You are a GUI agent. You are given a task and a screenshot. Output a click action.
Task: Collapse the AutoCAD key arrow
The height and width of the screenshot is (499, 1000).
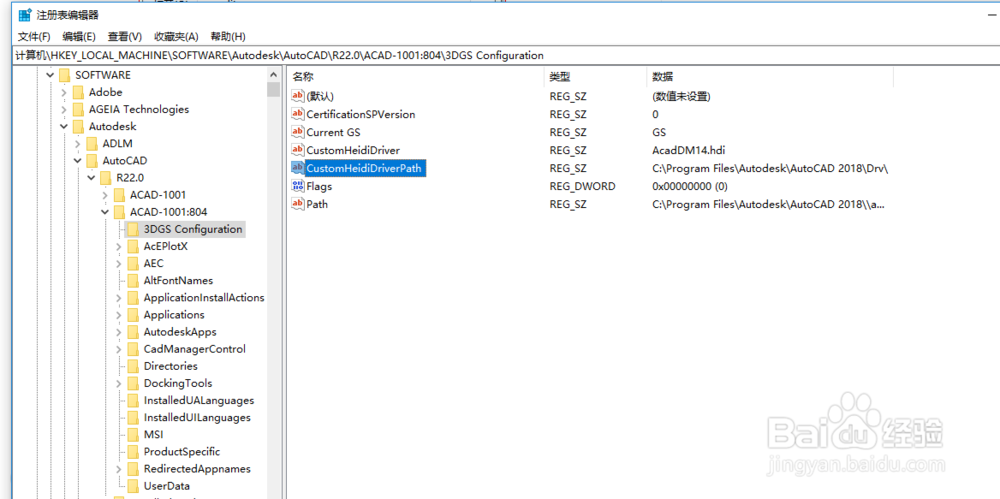coord(77,161)
